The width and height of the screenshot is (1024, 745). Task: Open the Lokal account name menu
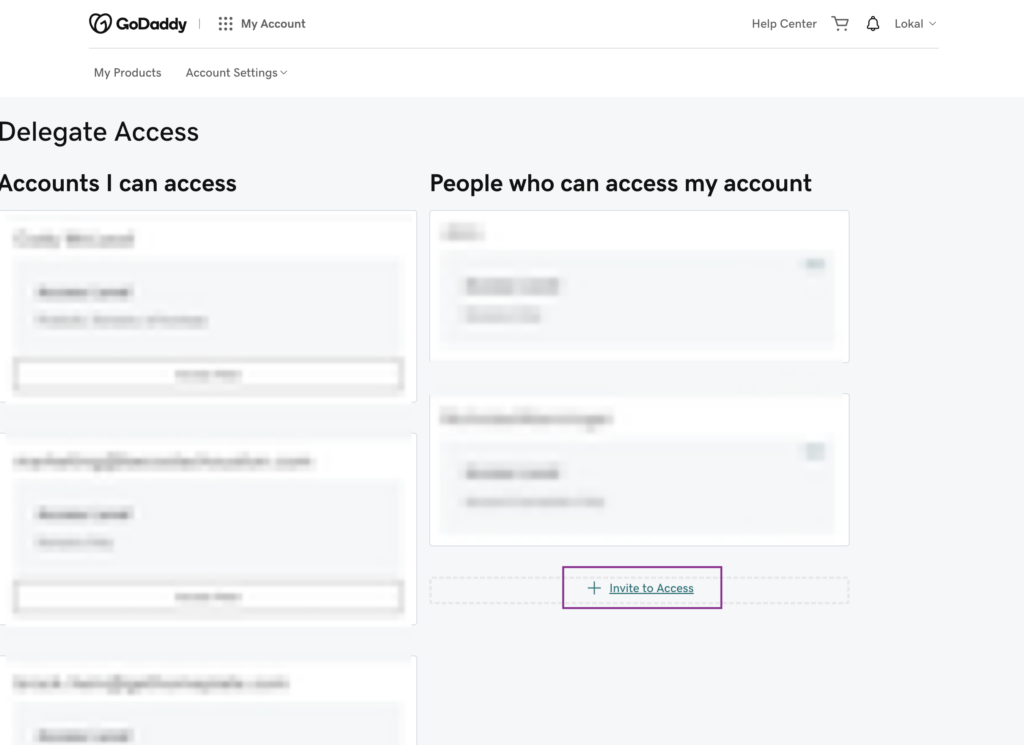coord(908,24)
